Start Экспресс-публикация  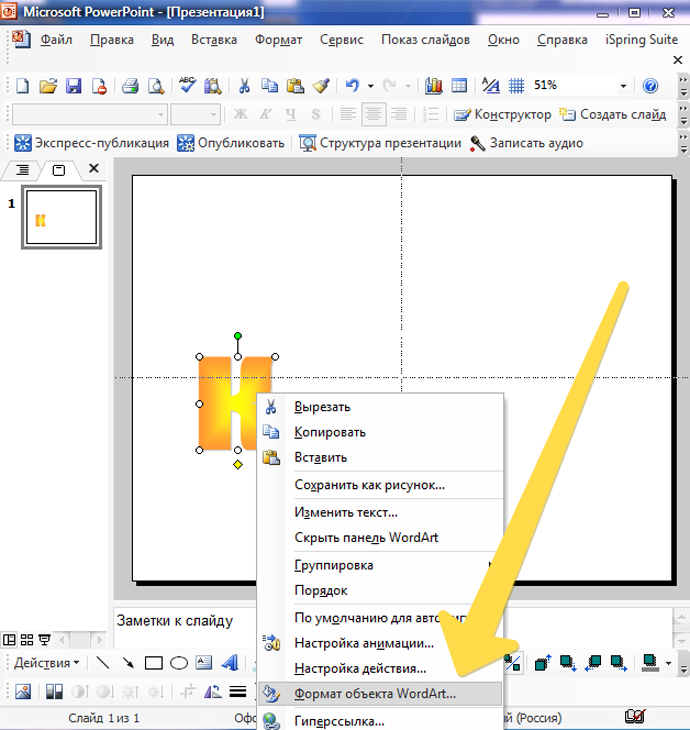point(91,143)
